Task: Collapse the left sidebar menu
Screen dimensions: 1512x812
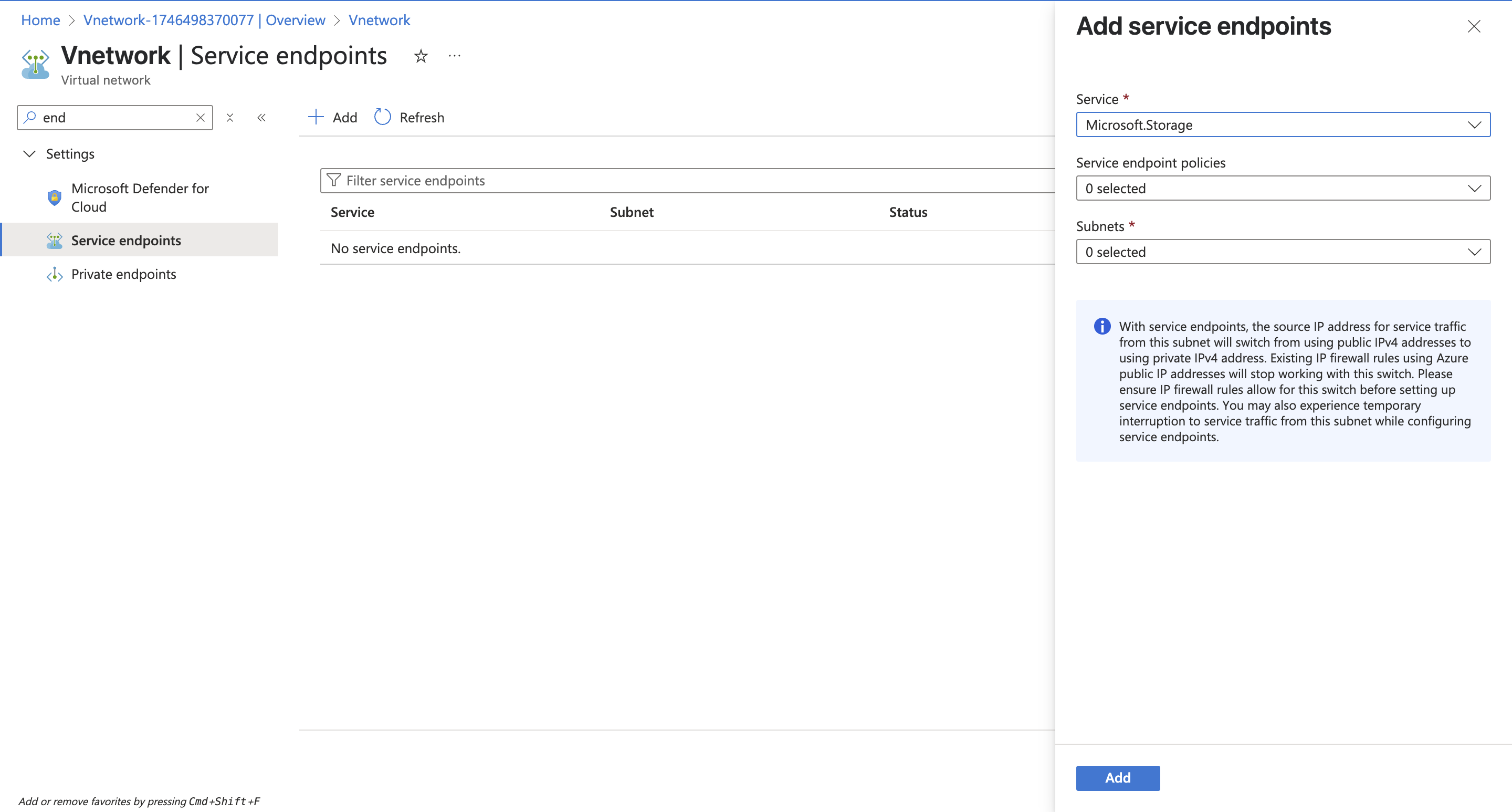Action: [x=262, y=118]
